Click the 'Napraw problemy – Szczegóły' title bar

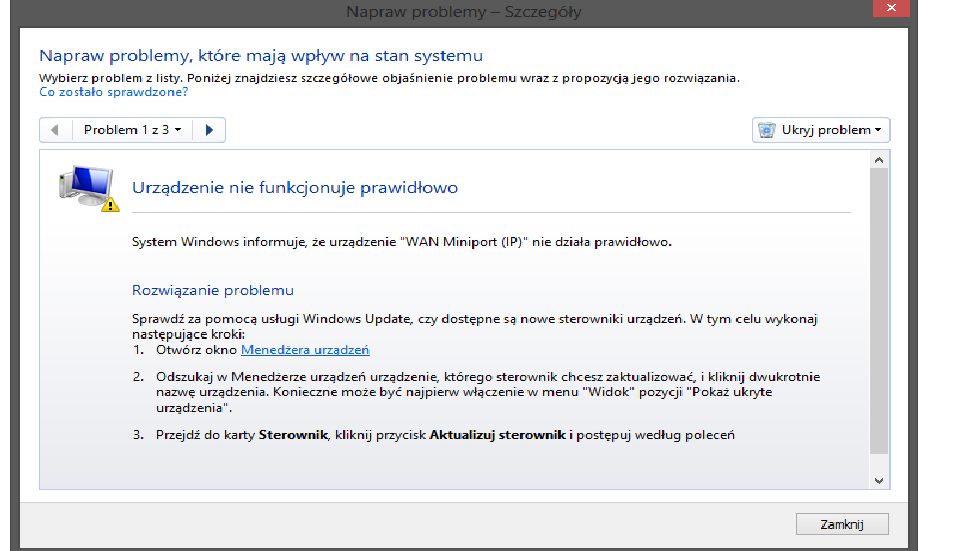[463, 12]
